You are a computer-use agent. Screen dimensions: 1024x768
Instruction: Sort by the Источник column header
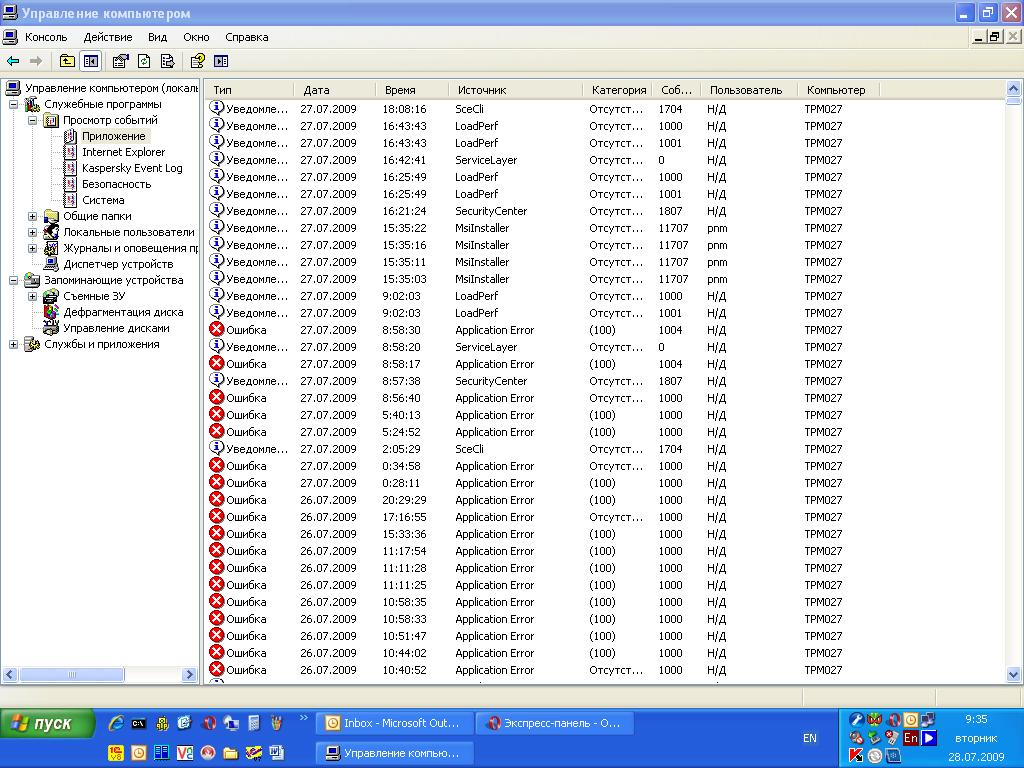click(515, 90)
